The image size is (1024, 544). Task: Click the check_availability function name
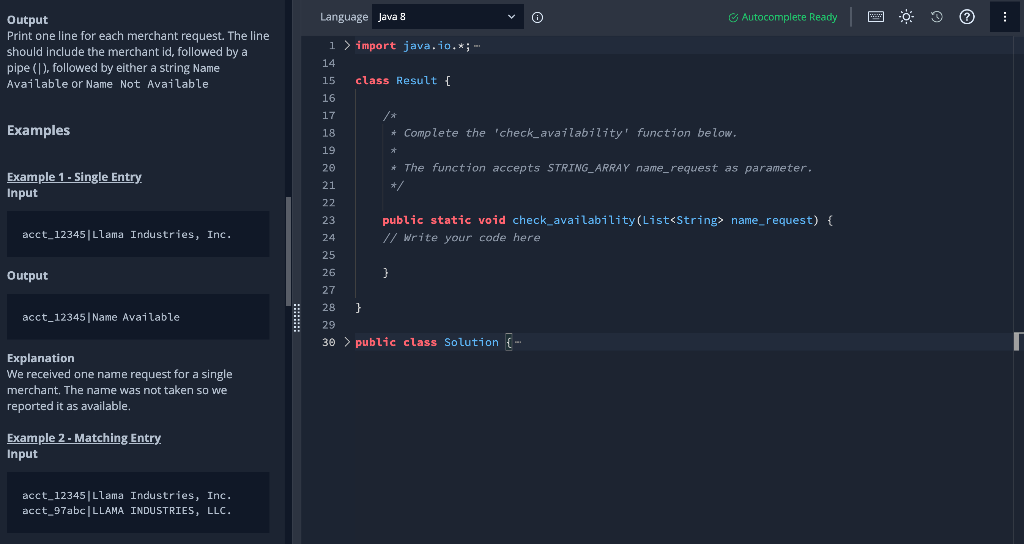coord(573,220)
